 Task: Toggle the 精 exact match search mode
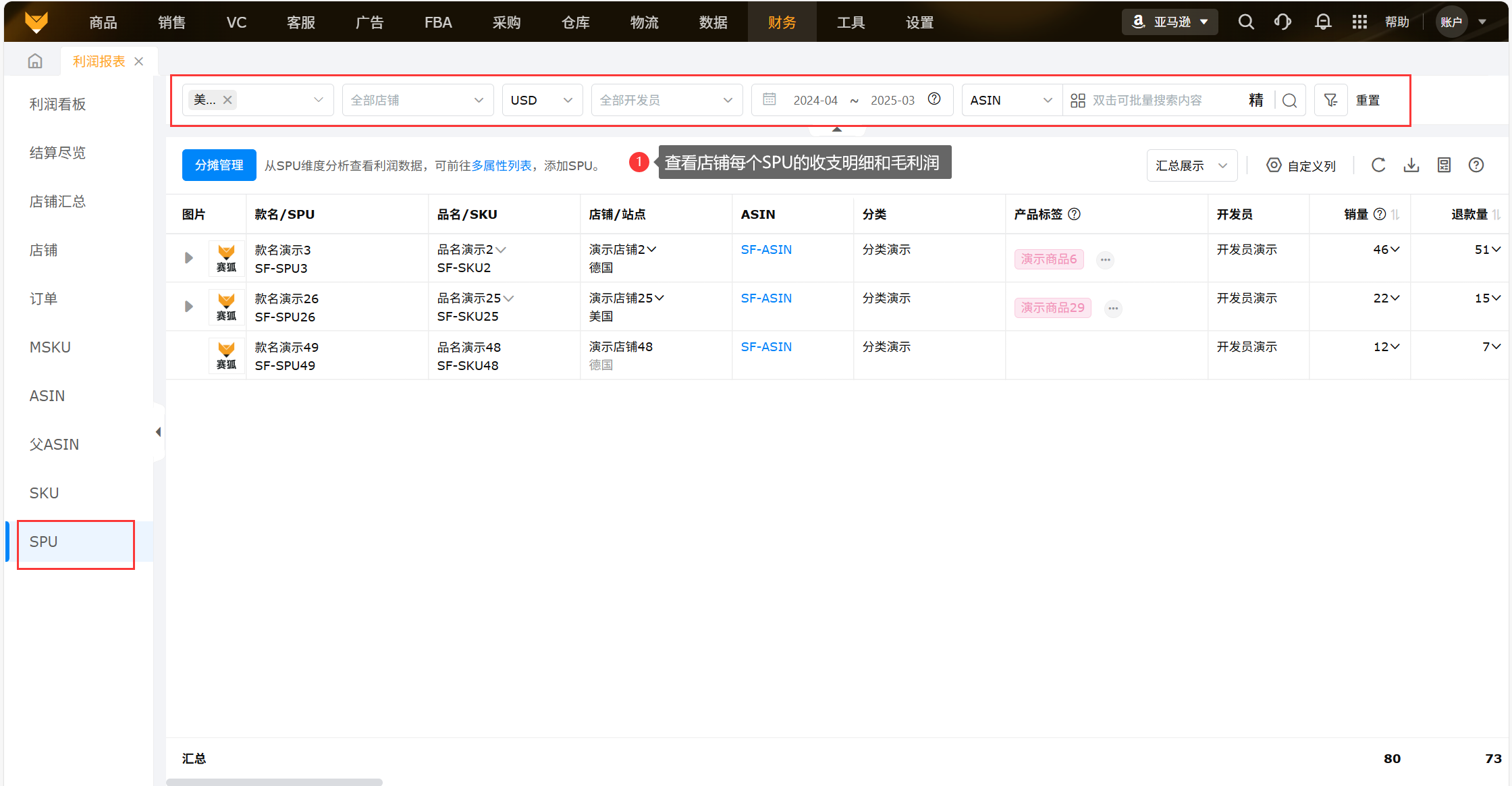(1255, 101)
